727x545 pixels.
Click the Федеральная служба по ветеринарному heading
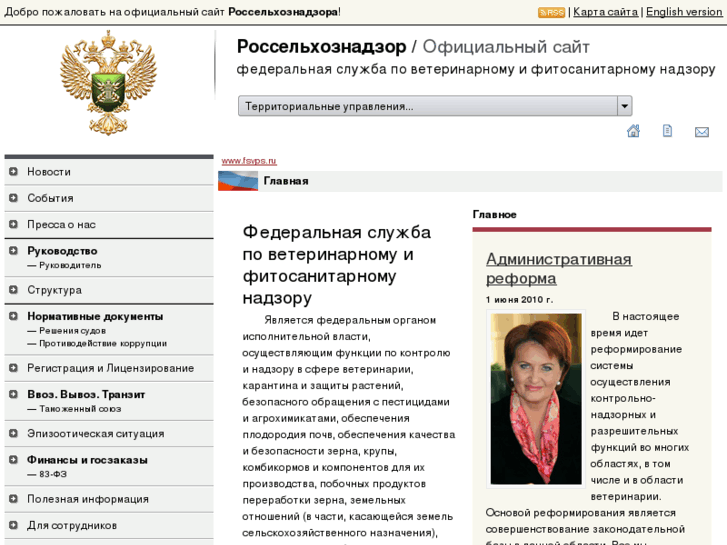coord(337,265)
